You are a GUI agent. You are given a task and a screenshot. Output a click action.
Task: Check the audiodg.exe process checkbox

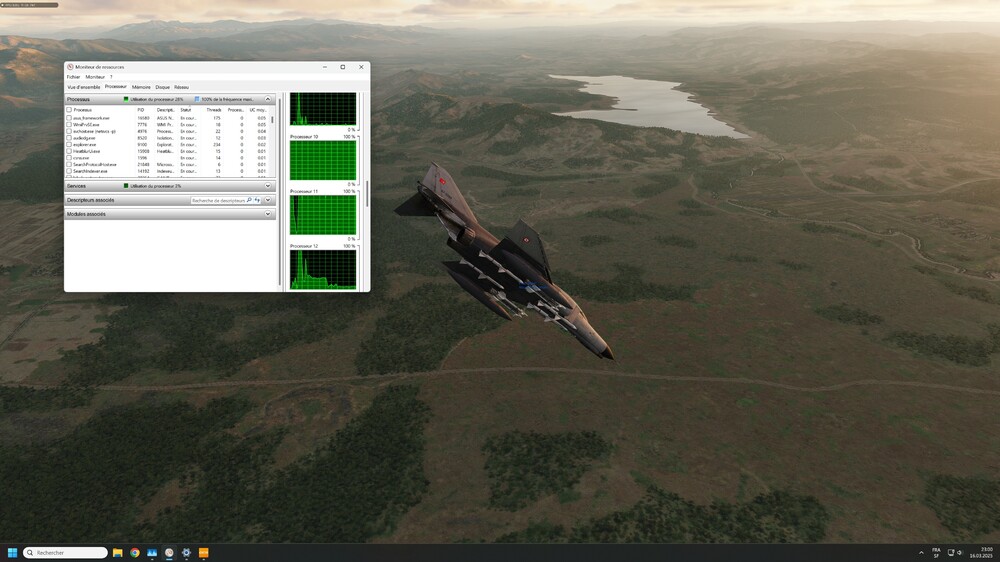tap(69, 138)
